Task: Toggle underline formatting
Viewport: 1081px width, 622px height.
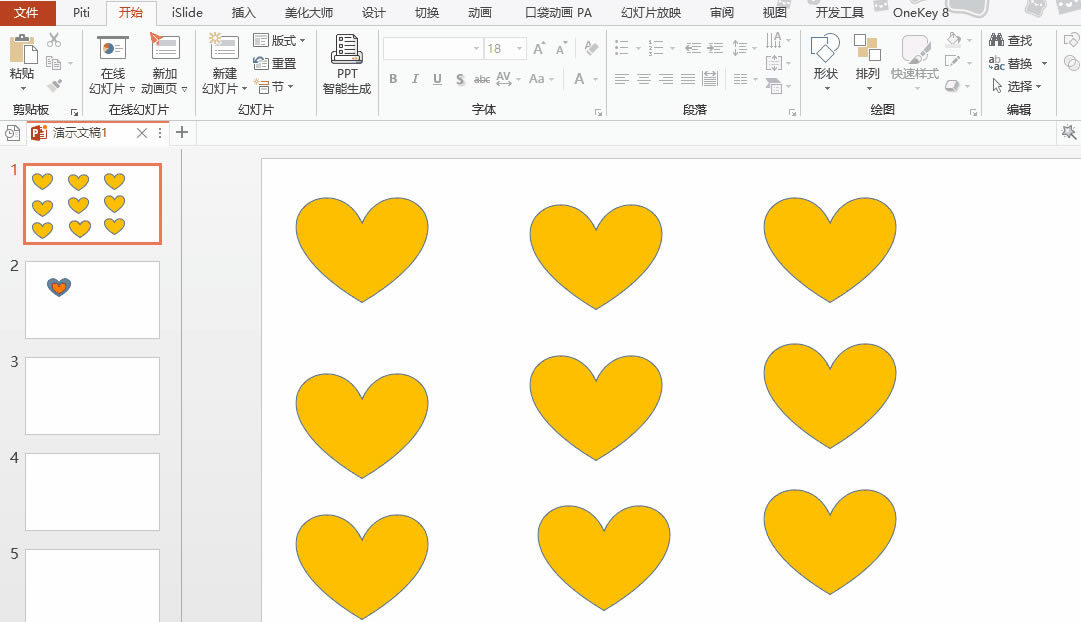Action: click(x=436, y=79)
